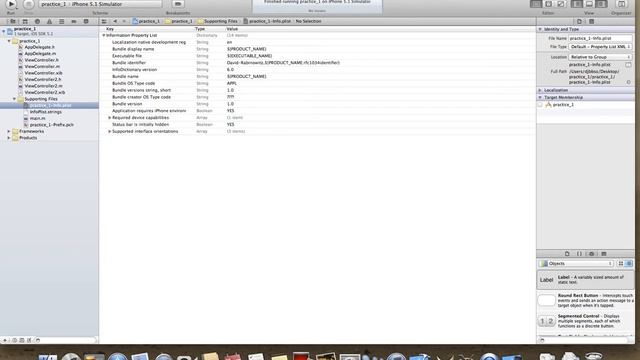Select InfoPlist.strings file

click(45, 112)
